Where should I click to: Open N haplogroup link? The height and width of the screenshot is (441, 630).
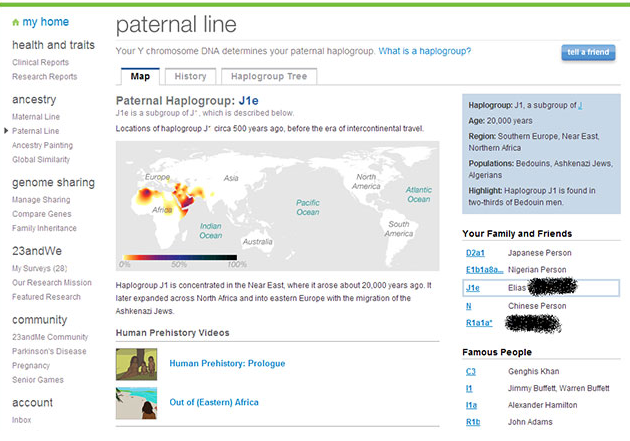click(x=468, y=306)
